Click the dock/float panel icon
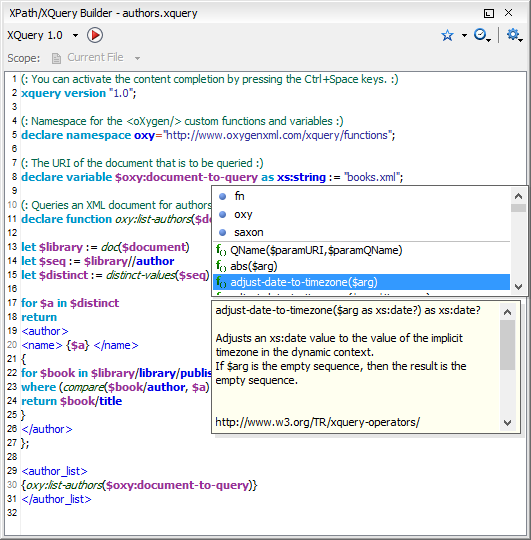The height and width of the screenshot is (540, 531). 489,13
